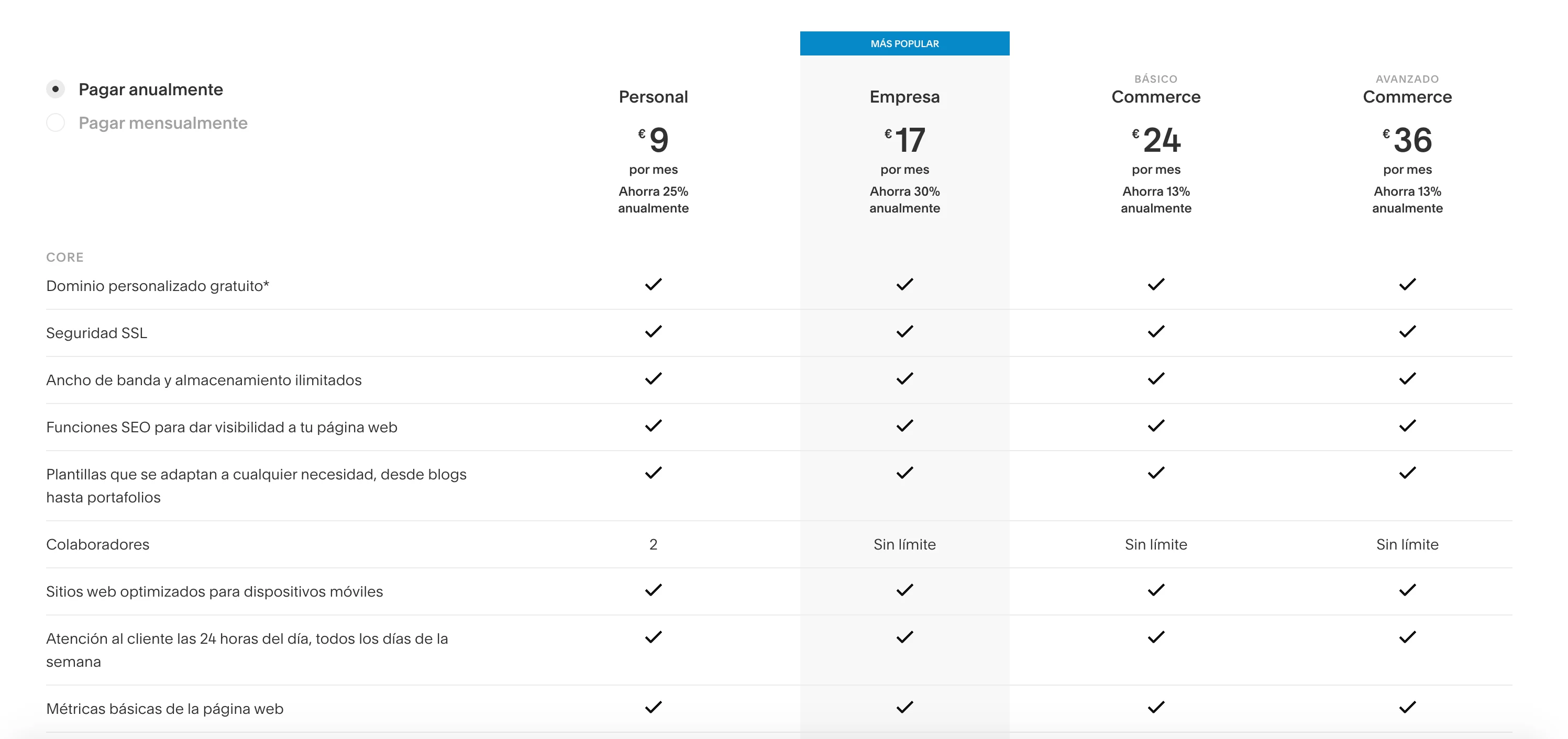
Task: Click Empresa checkmark for Seguridad SSL
Action: click(x=904, y=331)
